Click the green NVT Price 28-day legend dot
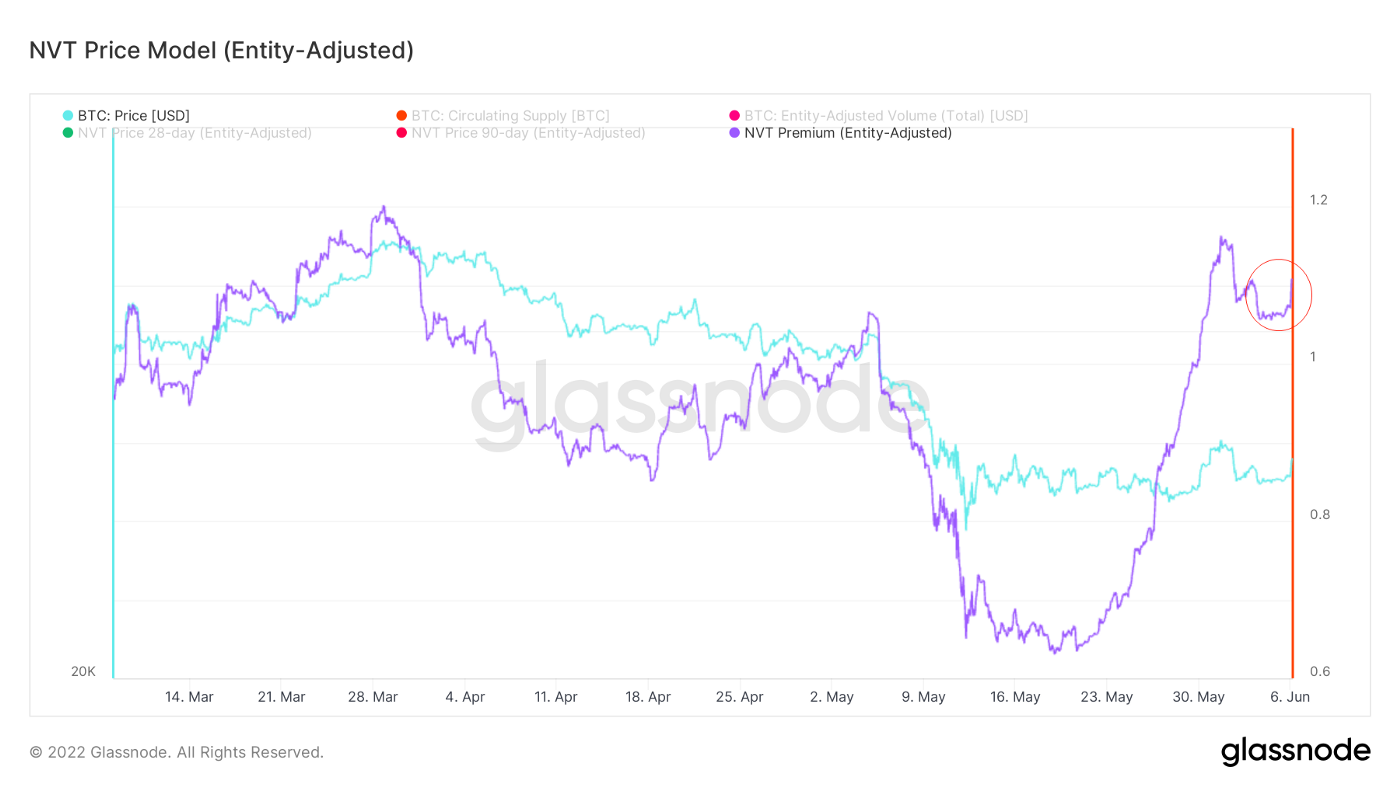This screenshot has height=787, width=1400. (x=68, y=133)
